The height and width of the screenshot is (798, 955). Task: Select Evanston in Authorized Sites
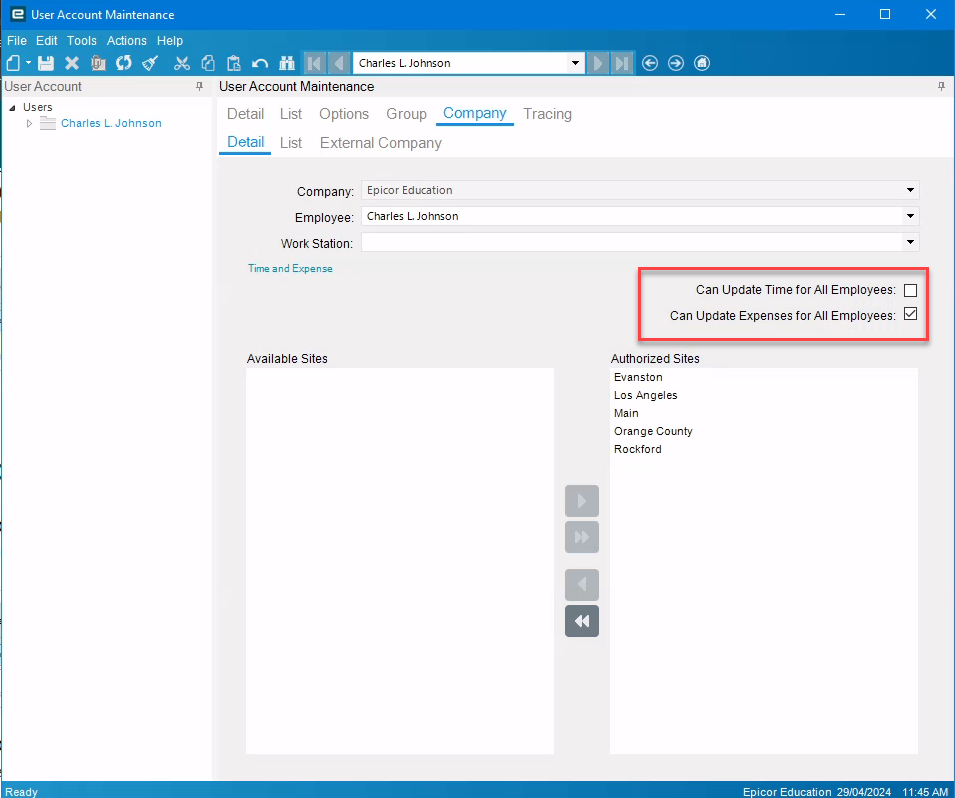638,377
